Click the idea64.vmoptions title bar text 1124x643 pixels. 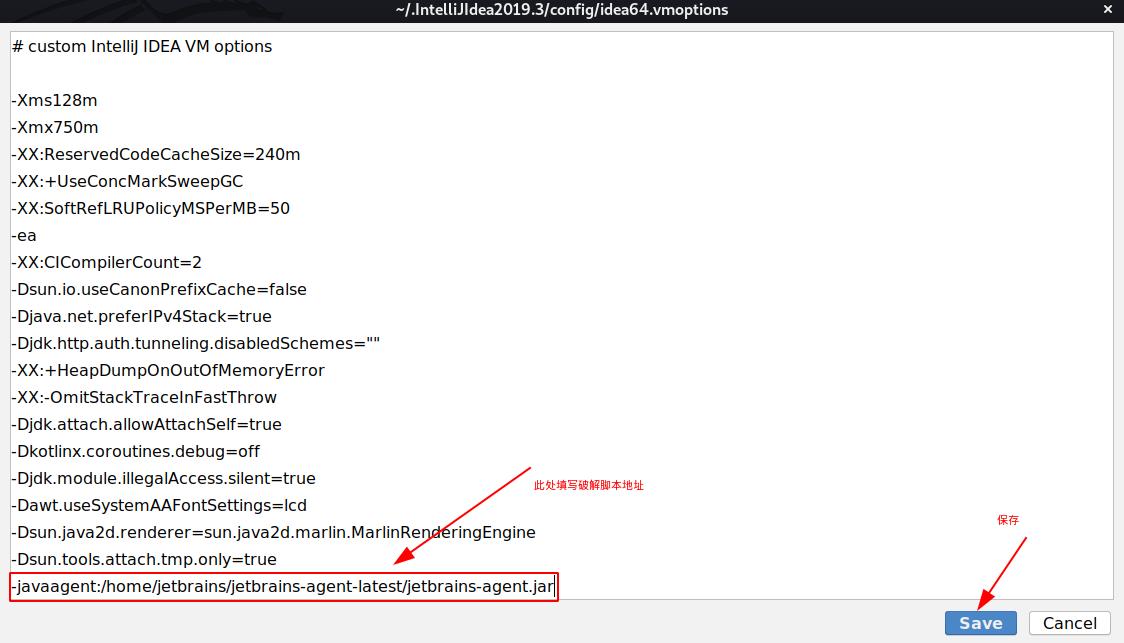pos(561,10)
